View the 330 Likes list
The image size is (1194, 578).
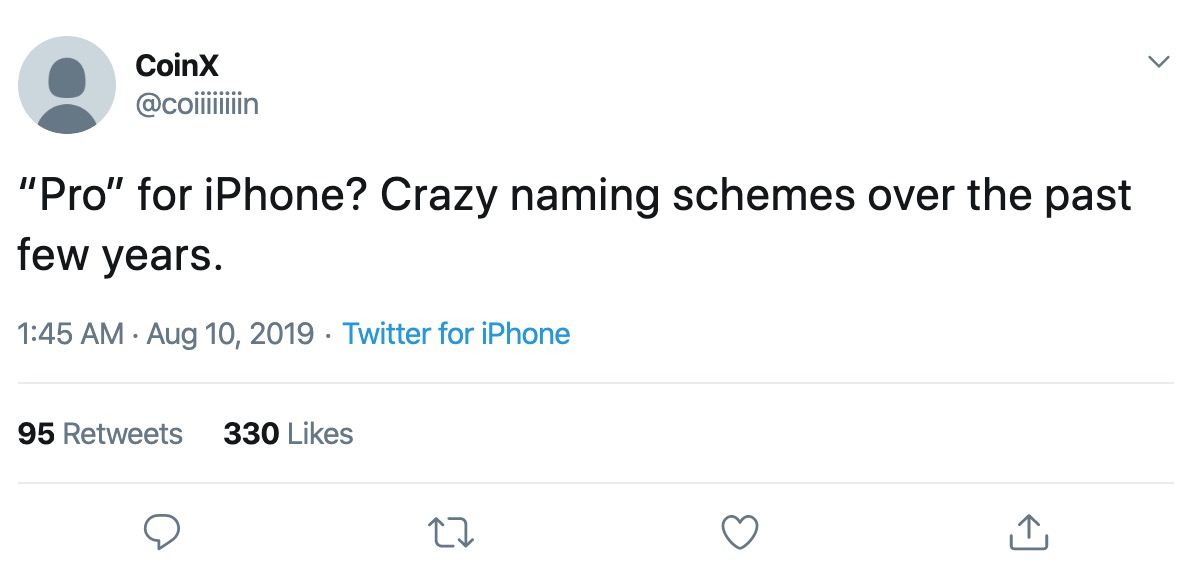(x=288, y=433)
